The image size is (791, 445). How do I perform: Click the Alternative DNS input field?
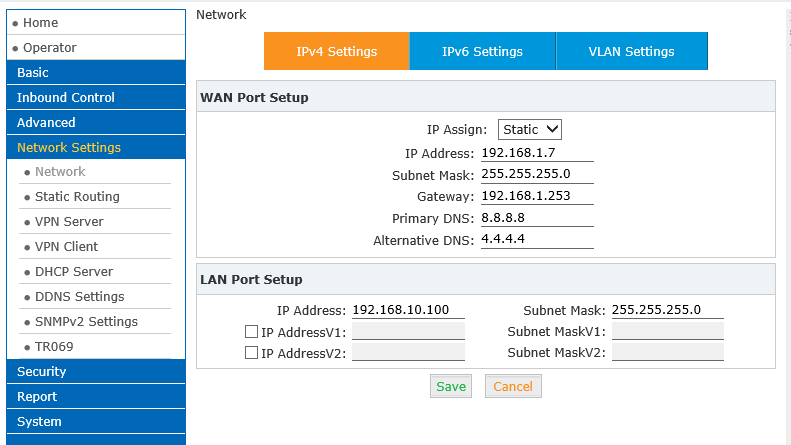click(x=537, y=239)
